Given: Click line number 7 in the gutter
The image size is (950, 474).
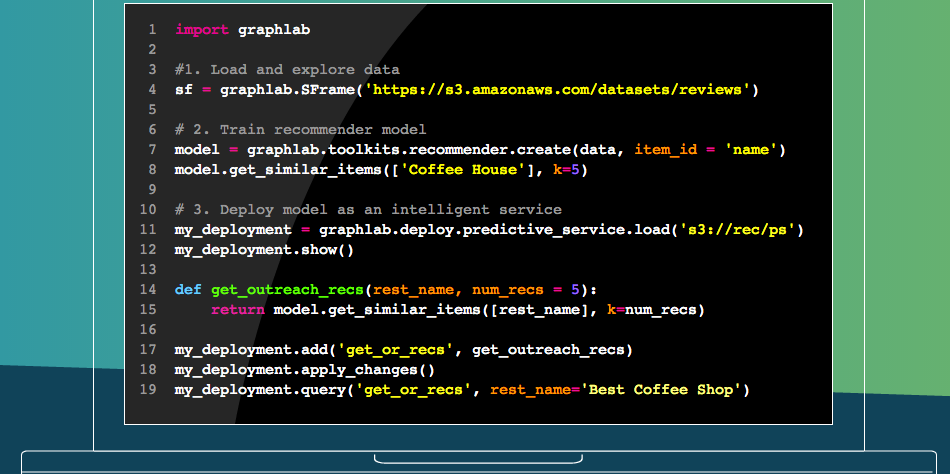Looking at the screenshot, I should point(152,150).
